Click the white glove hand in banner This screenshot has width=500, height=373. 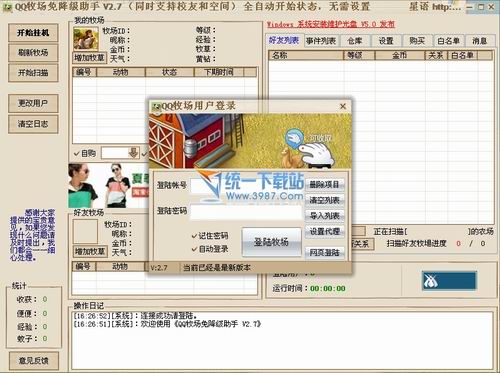point(316,154)
